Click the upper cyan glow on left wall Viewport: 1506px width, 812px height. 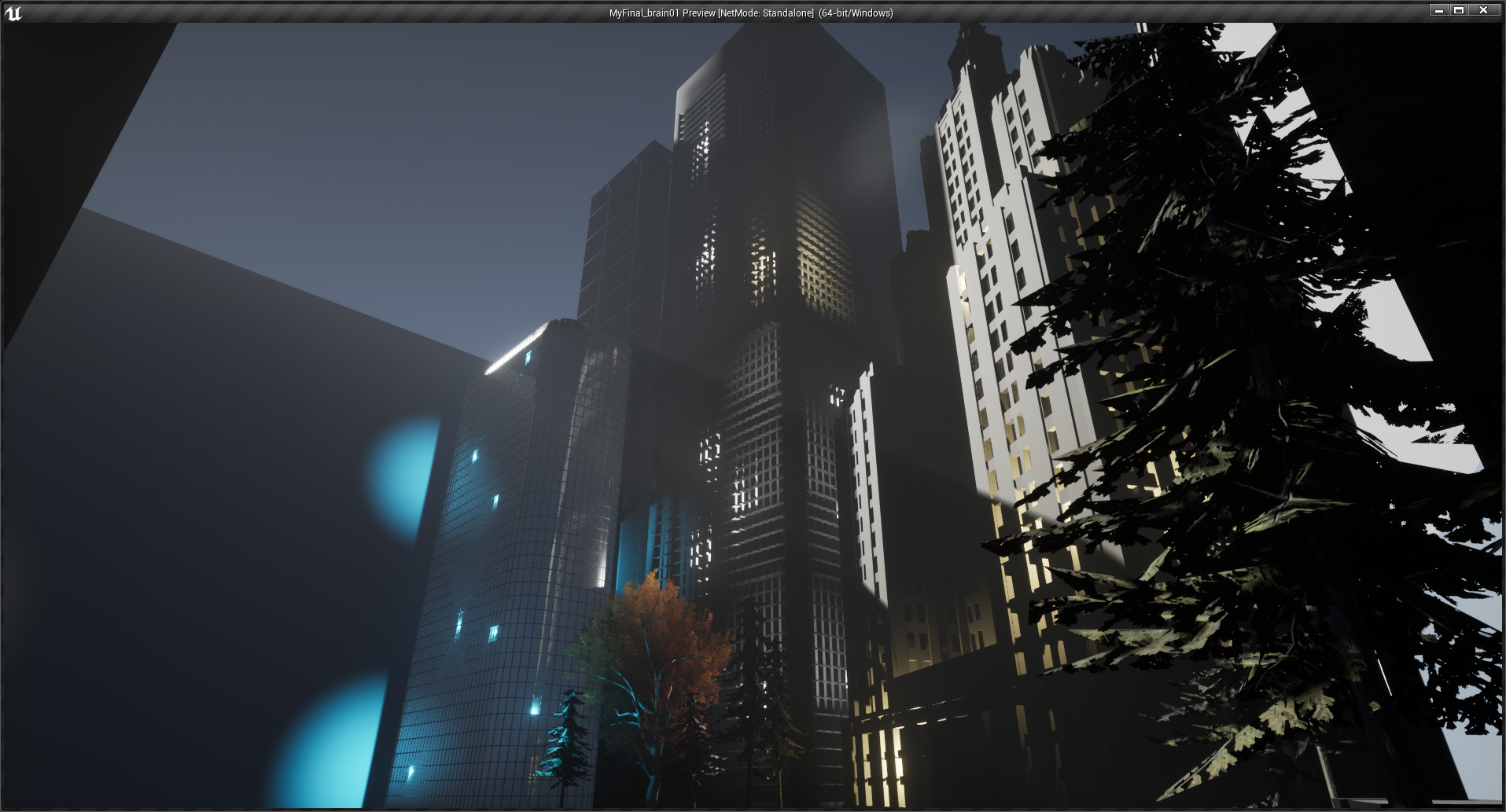pyautogui.click(x=405, y=476)
